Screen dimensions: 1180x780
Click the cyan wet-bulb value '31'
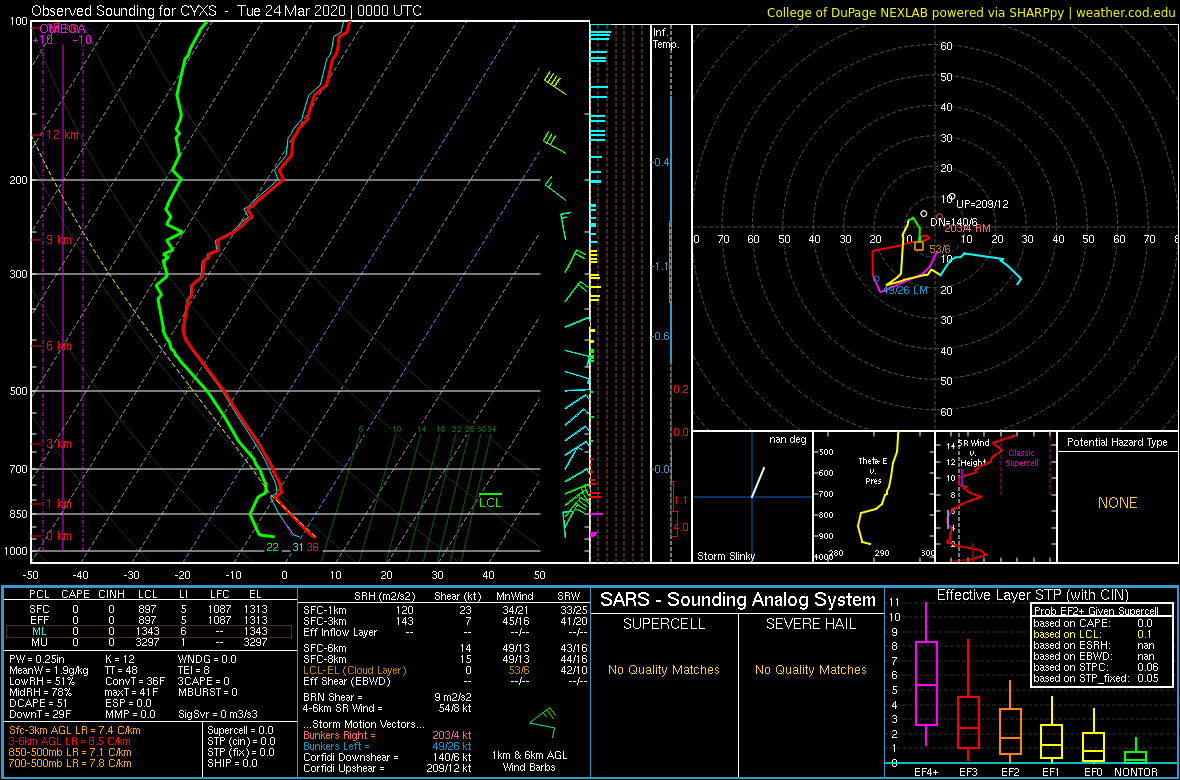297,547
